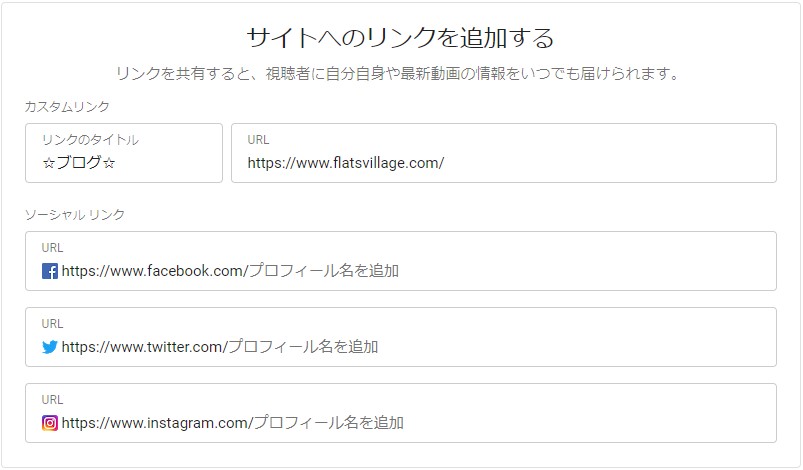Viewport: 803px width, 470px height.
Task: Focus the Twitter profile URL field
Action: coord(401,337)
